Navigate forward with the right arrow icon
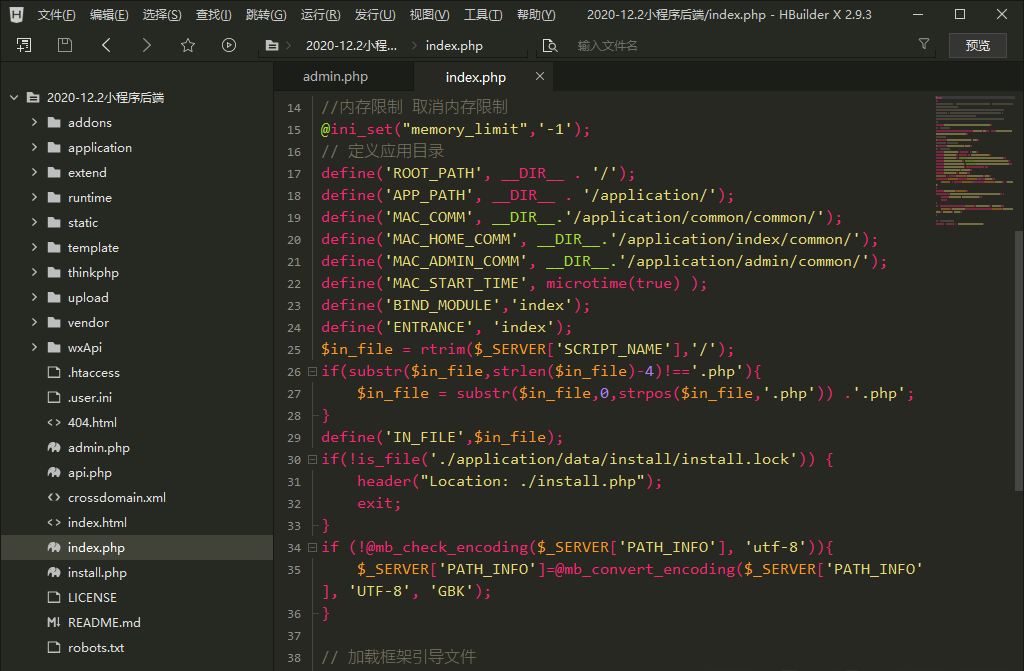 147,45
